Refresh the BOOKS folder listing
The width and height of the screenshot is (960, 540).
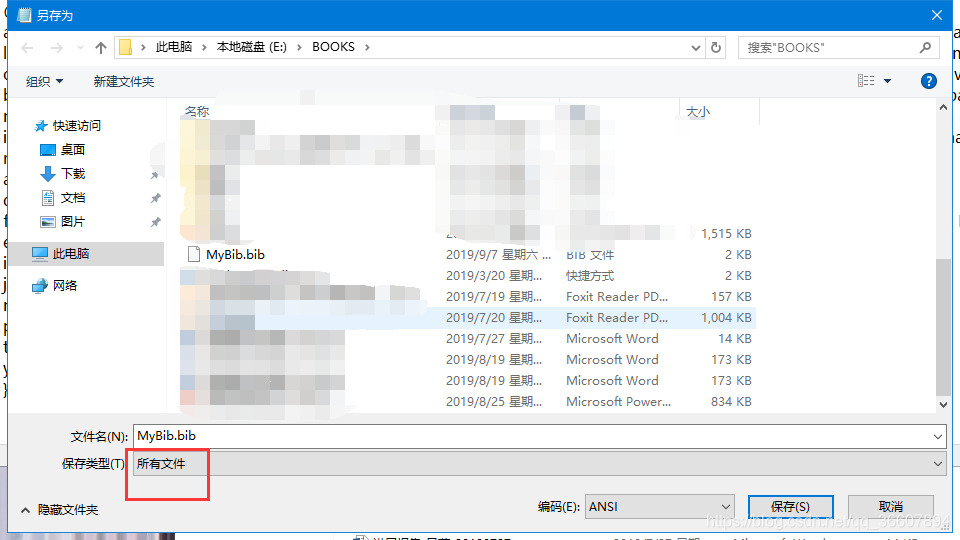(x=716, y=47)
